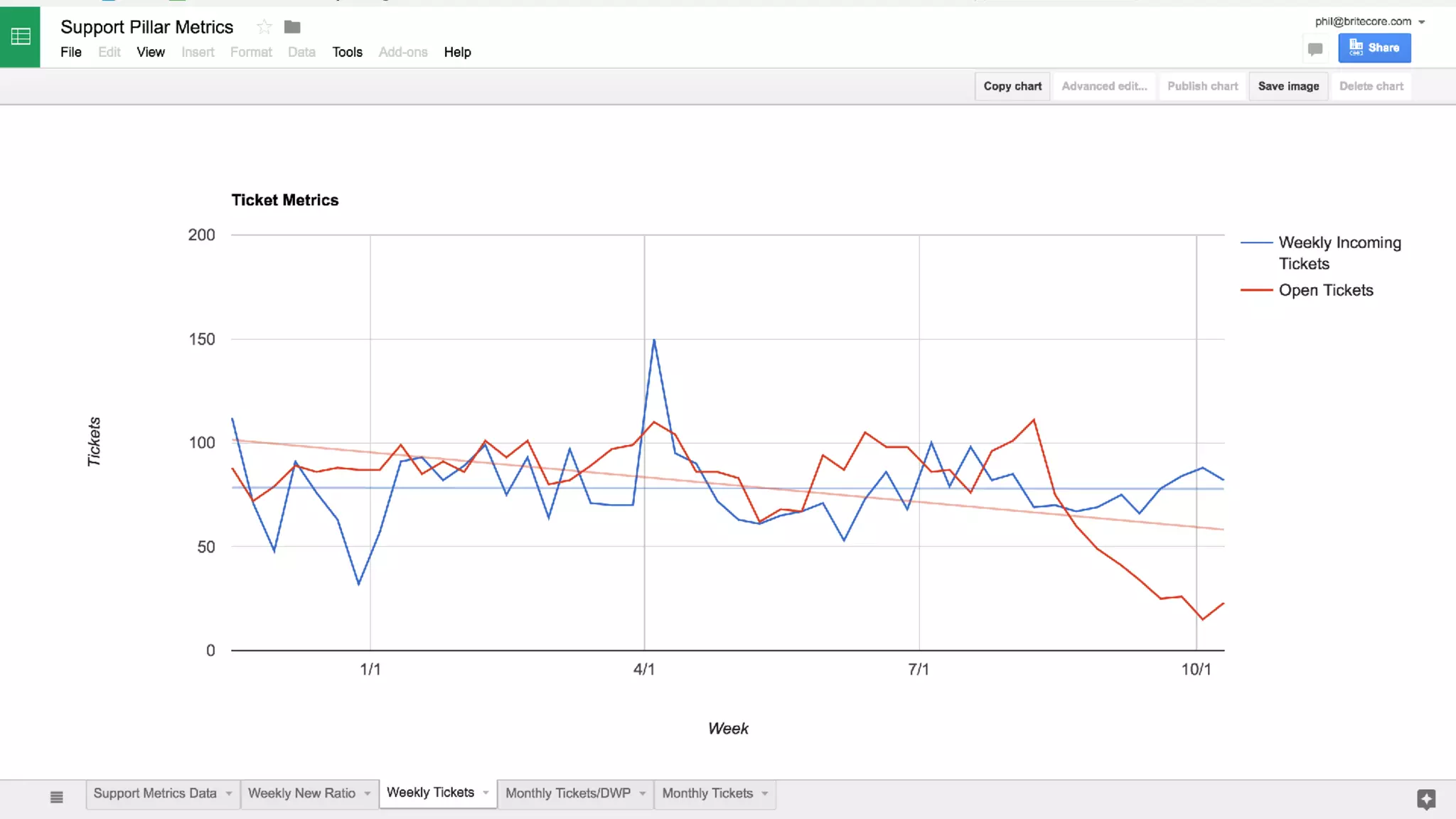Click the Ticket Metrics chart title

[284, 200]
